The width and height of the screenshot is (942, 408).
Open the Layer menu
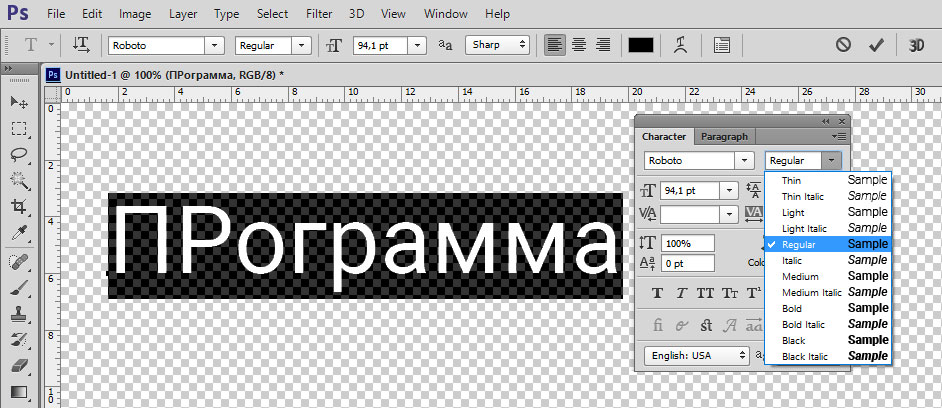[183, 14]
